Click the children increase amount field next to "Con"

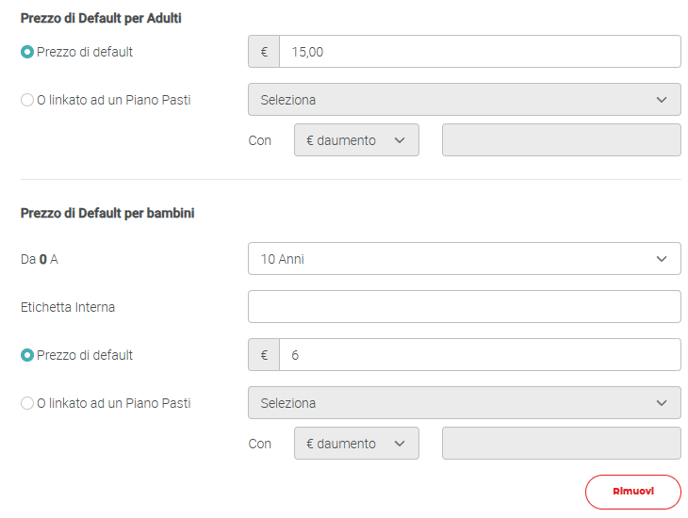561,443
